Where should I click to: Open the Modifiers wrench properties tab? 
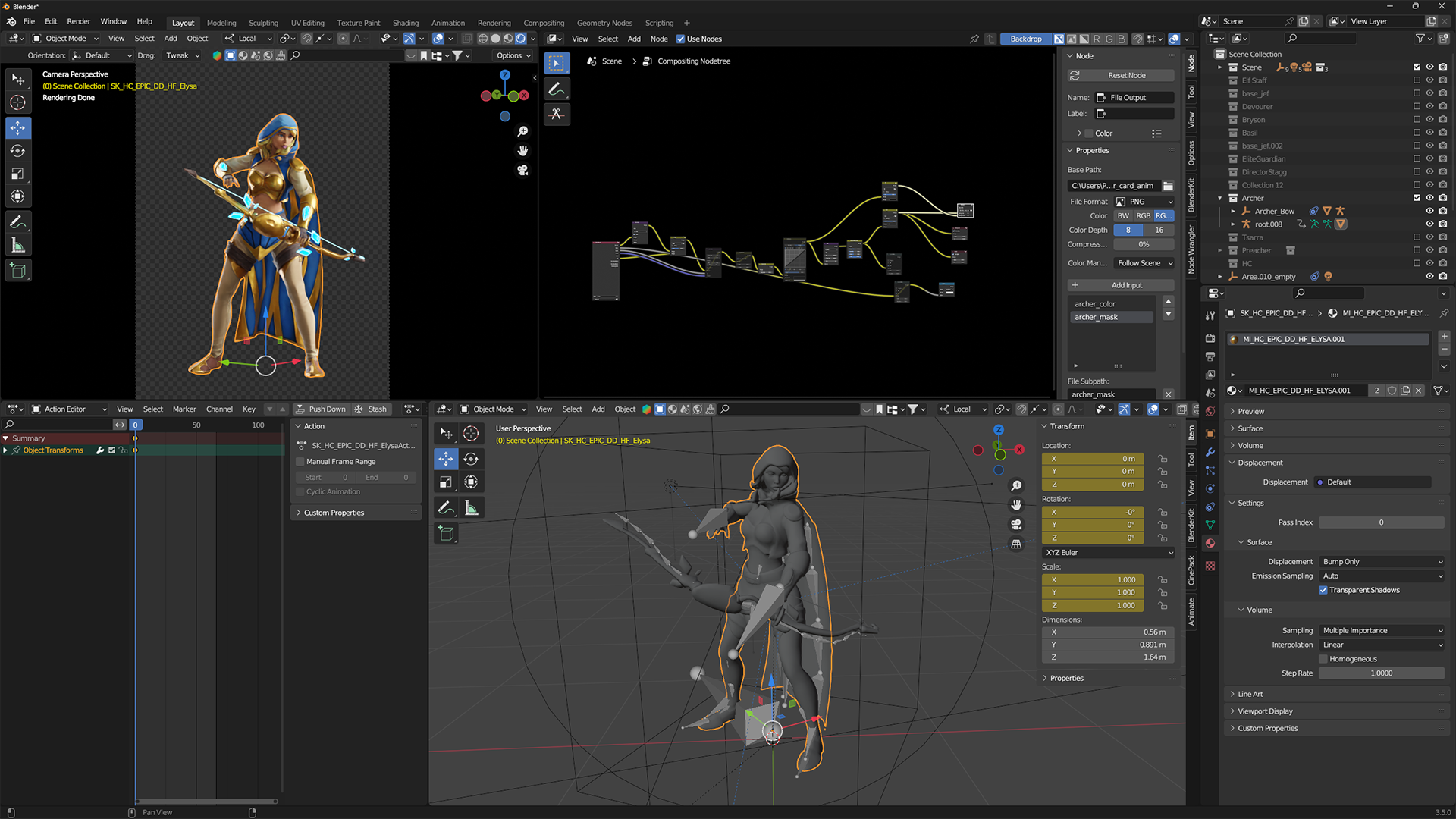pyautogui.click(x=1210, y=452)
